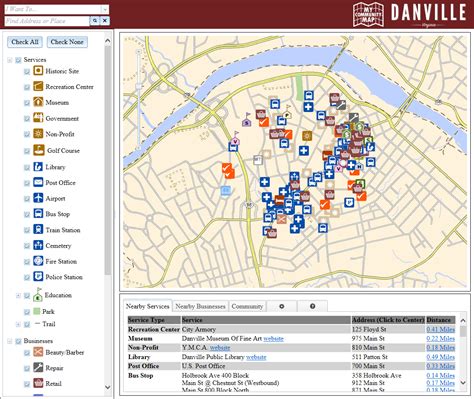The image size is (474, 399).
Task: Click results table scroll down arrow
Action: (463, 383)
